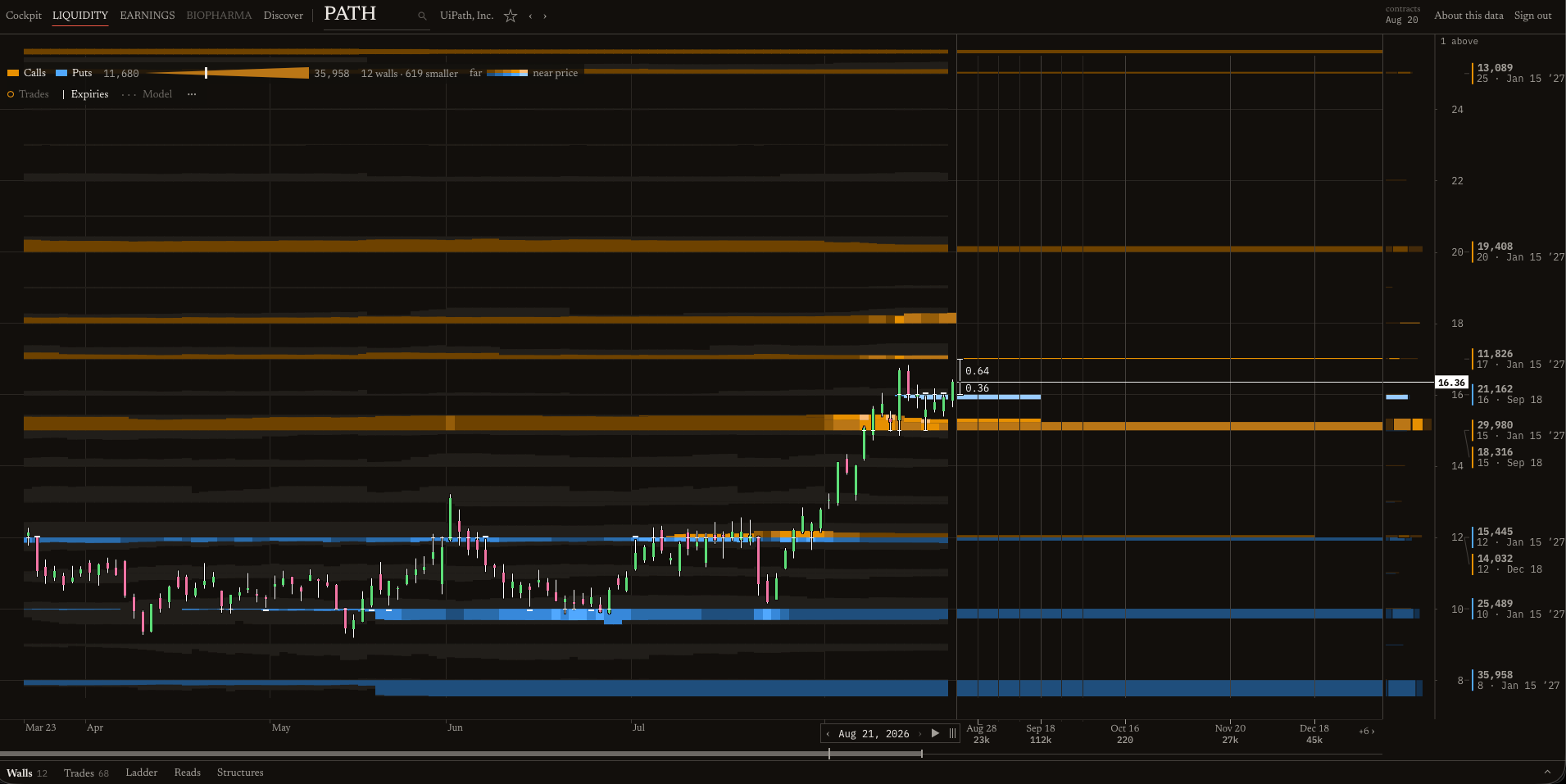Select the Sep 18 expiry marker
Image resolution: width=1566 pixels, height=784 pixels.
tap(1041, 733)
